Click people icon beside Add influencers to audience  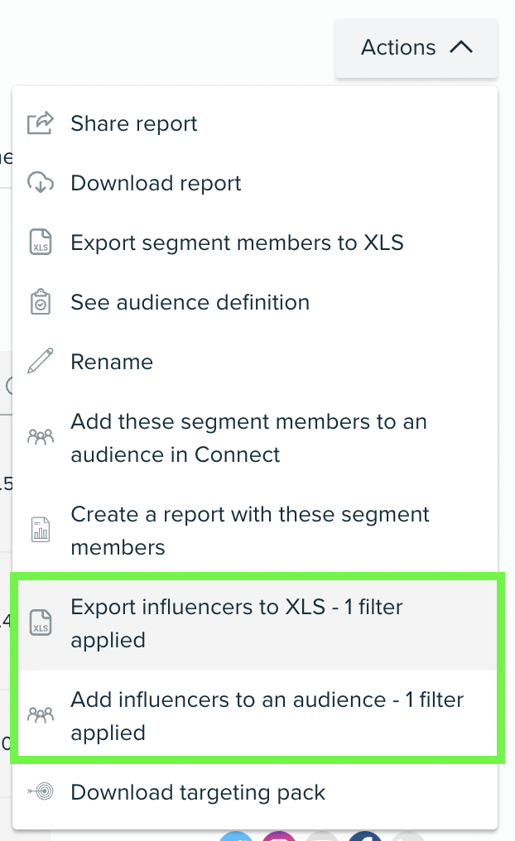[x=40, y=715]
